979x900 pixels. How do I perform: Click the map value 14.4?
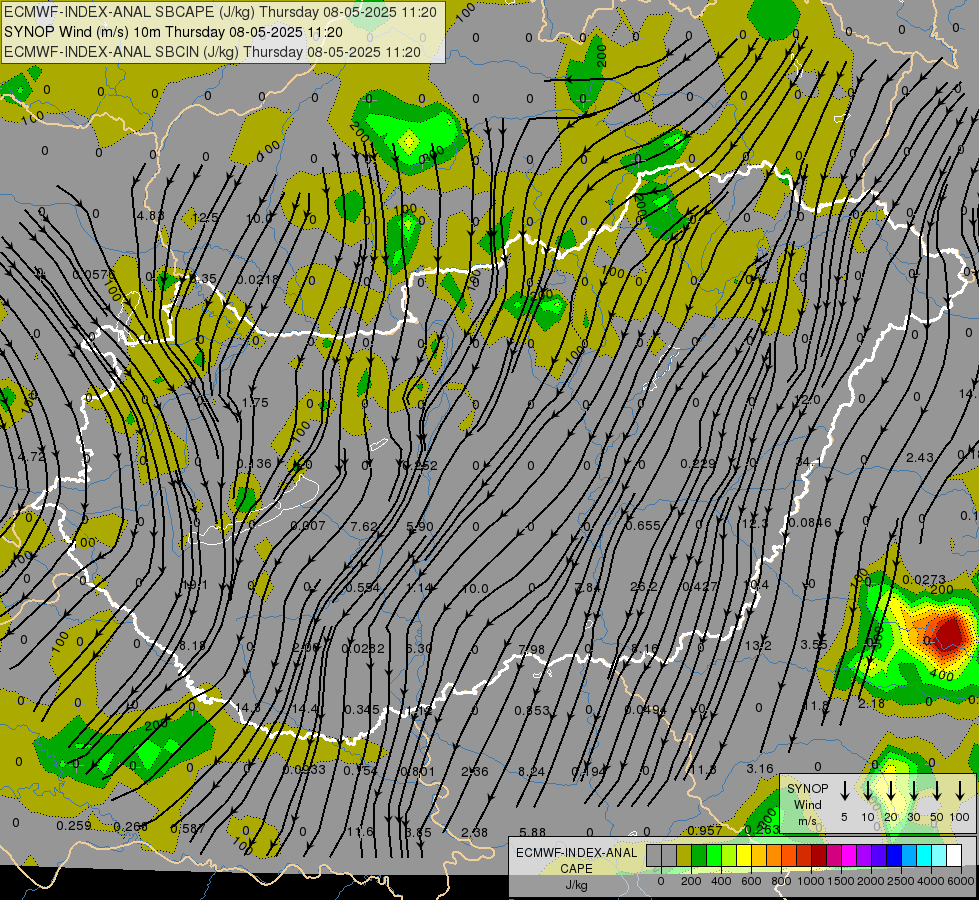[305, 709]
